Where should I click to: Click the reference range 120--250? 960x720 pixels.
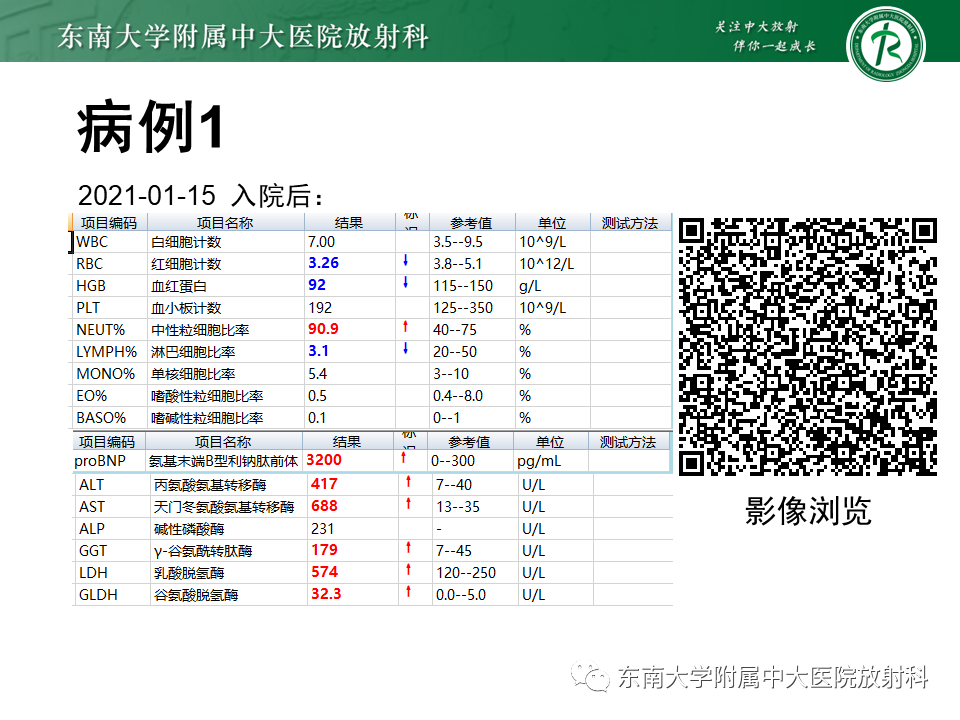466,573
